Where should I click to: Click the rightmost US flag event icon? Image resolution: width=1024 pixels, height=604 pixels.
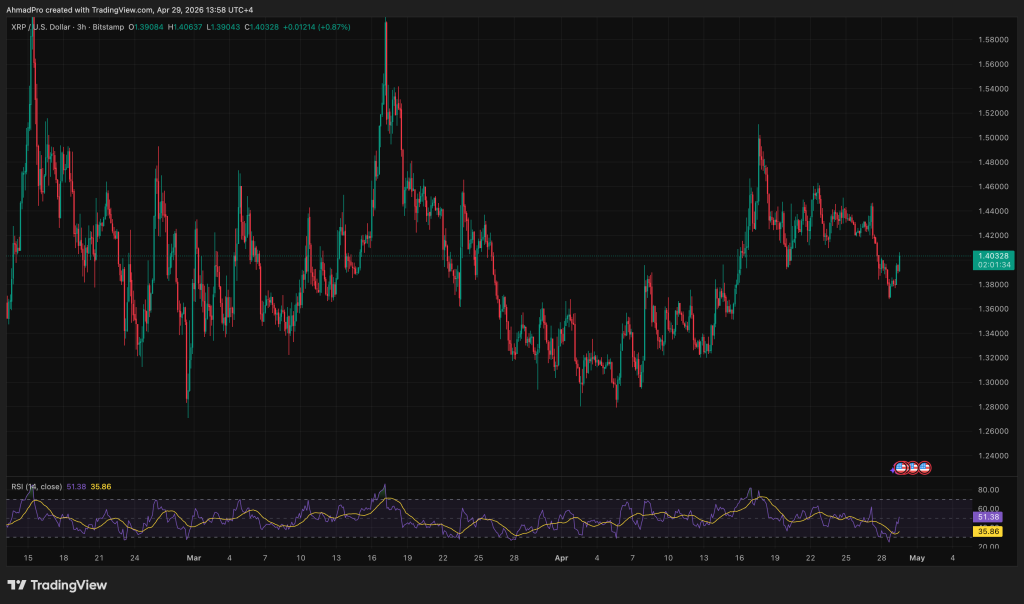[x=926, y=468]
